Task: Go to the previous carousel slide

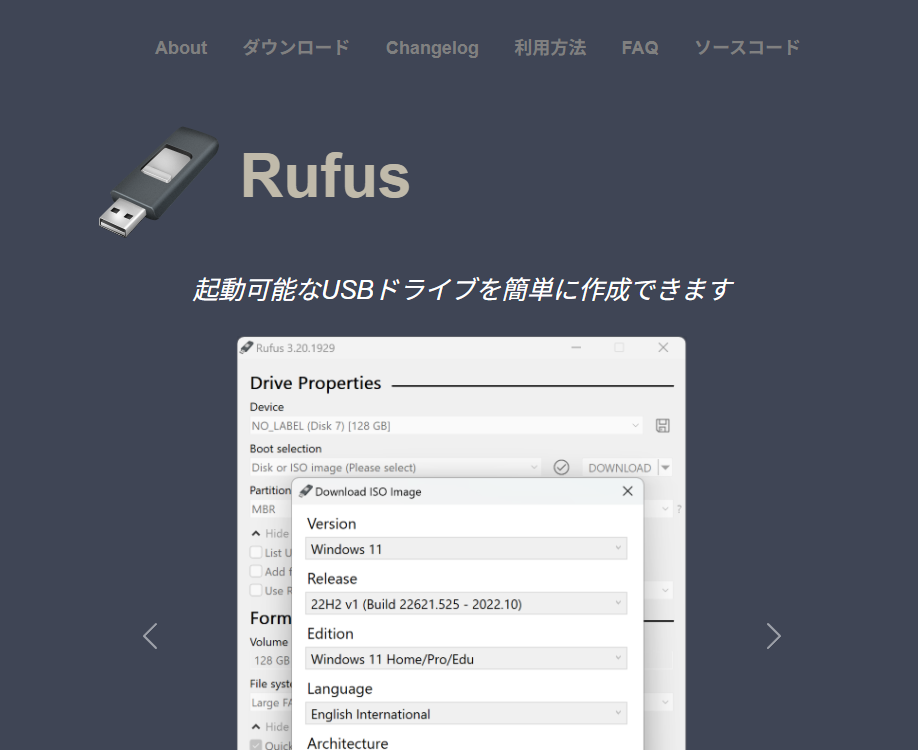Action: pyautogui.click(x=150, y=636)
